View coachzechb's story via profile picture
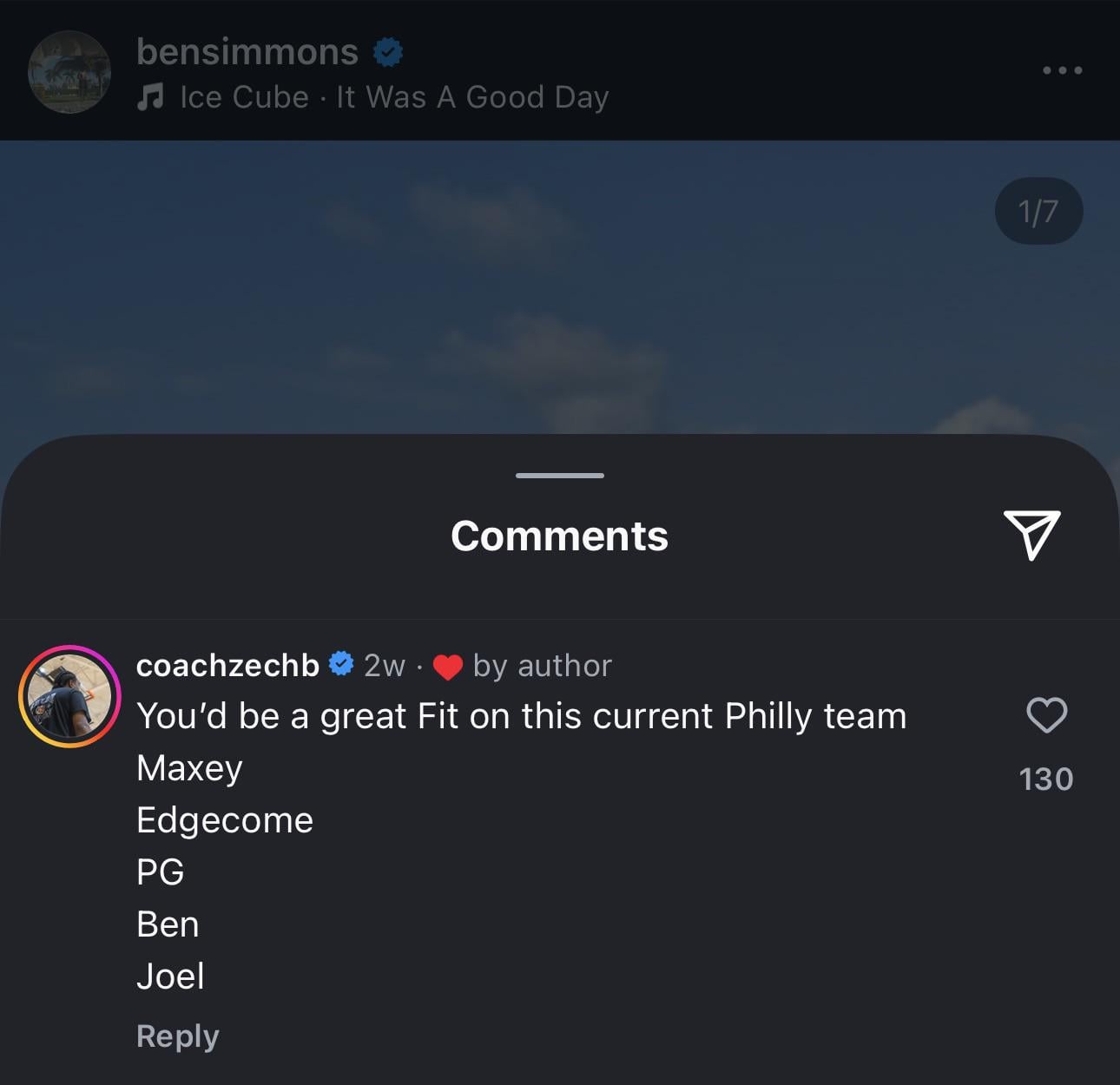The width and height of the screenshot is (1120, 1085). [x=69, y=696]
